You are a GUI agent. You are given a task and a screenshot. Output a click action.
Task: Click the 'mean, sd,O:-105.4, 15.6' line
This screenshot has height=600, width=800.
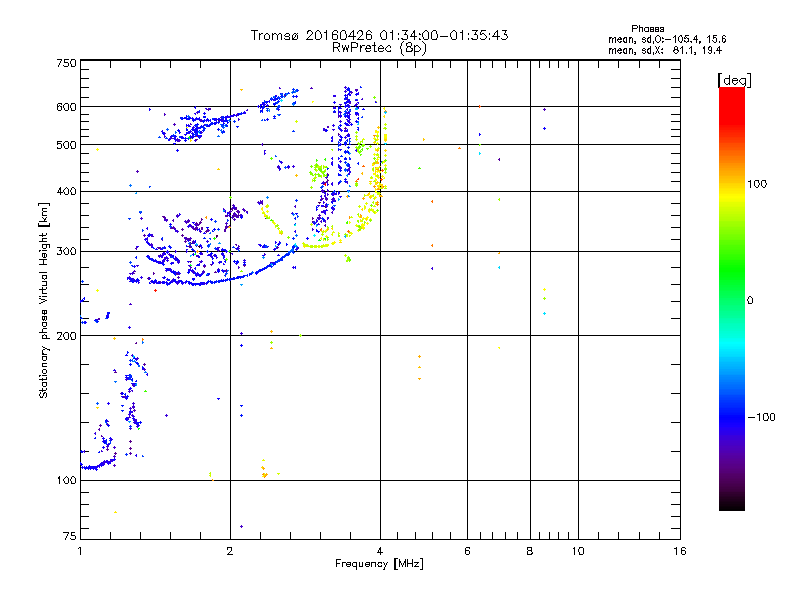click(667, 39)
